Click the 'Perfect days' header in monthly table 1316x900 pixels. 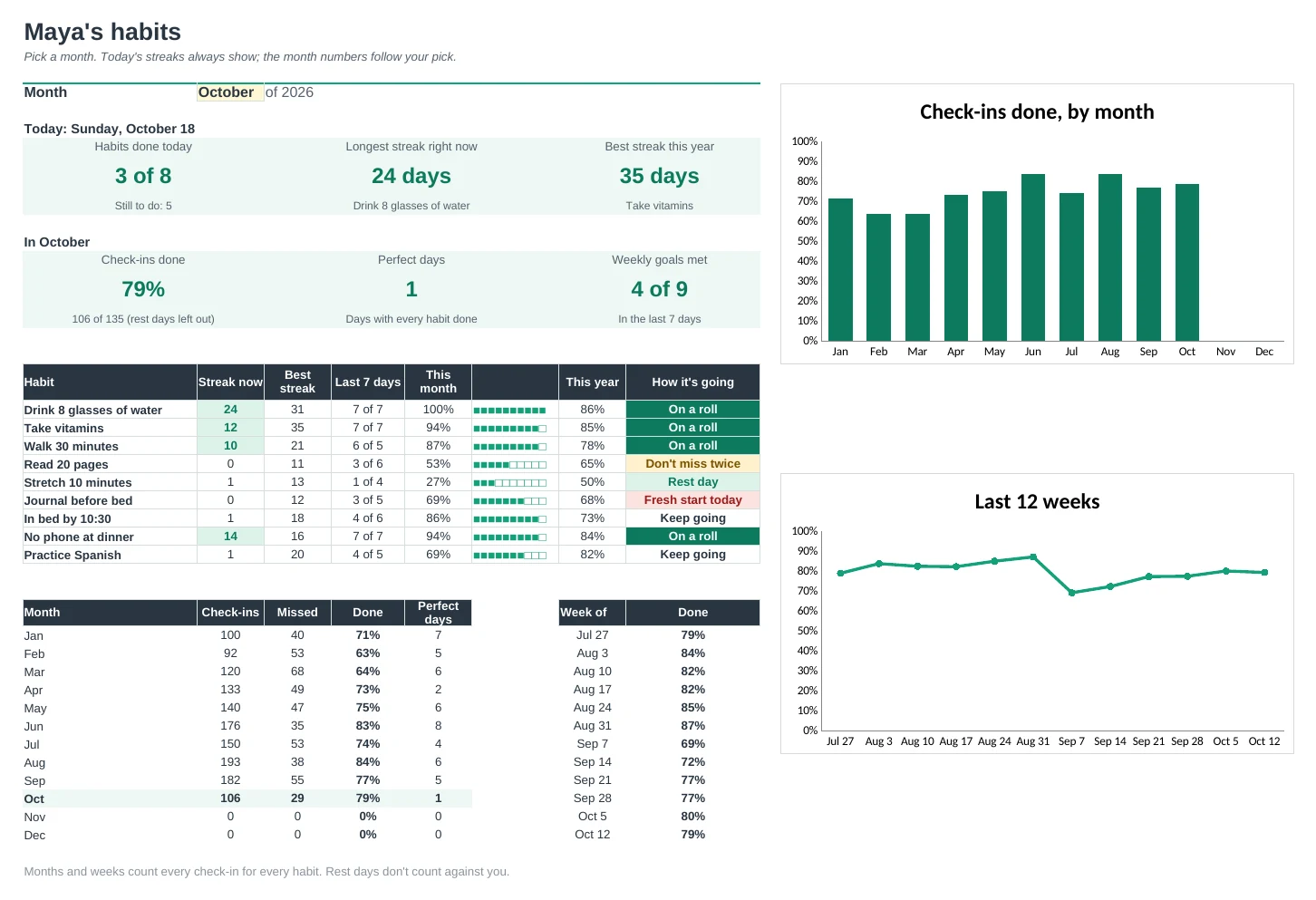click(x=438, y=613)
